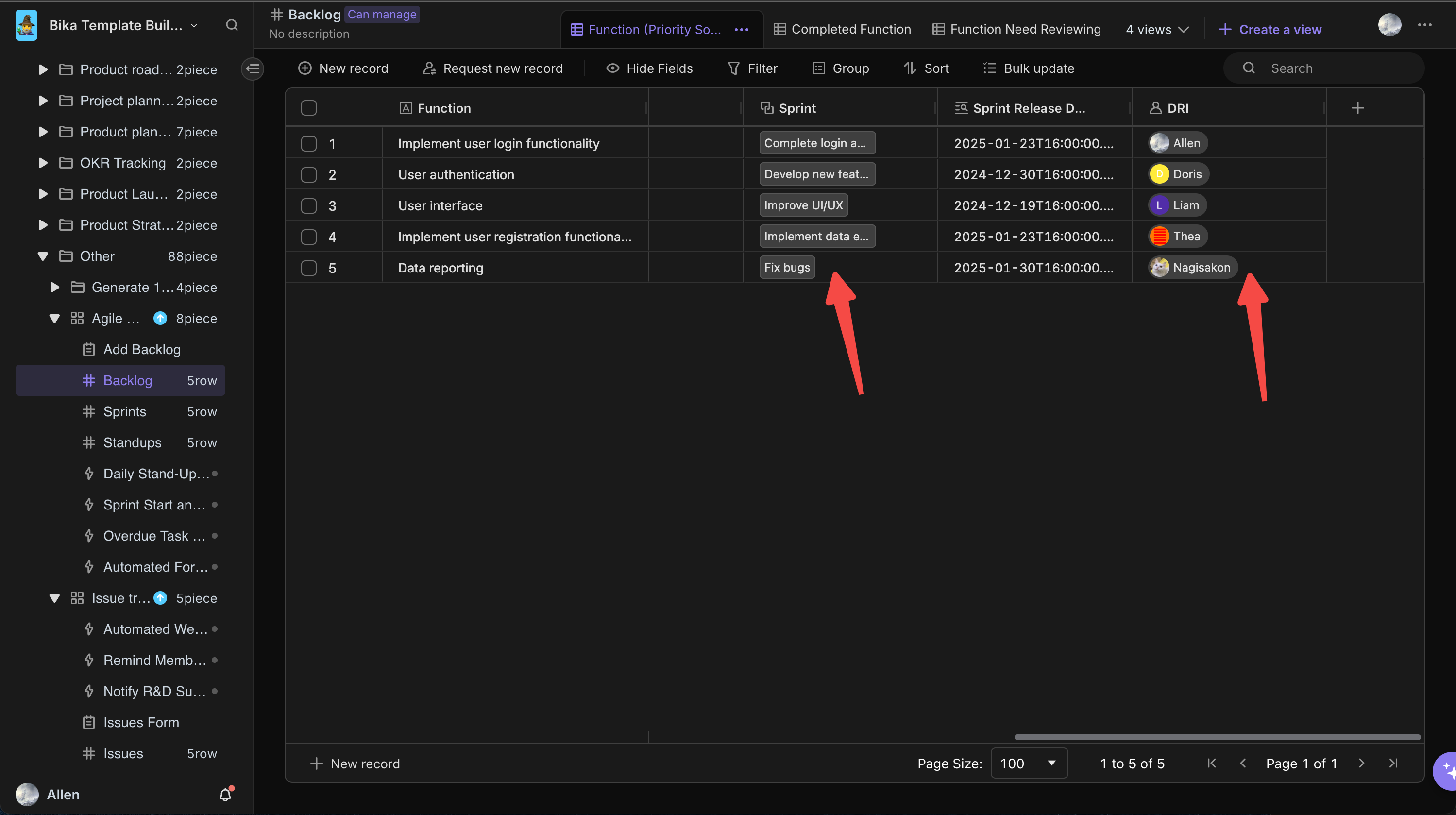Open the Issues Form in sidebar
Viewport: 1456px width, 815px height.
click(x=120, y=722)
